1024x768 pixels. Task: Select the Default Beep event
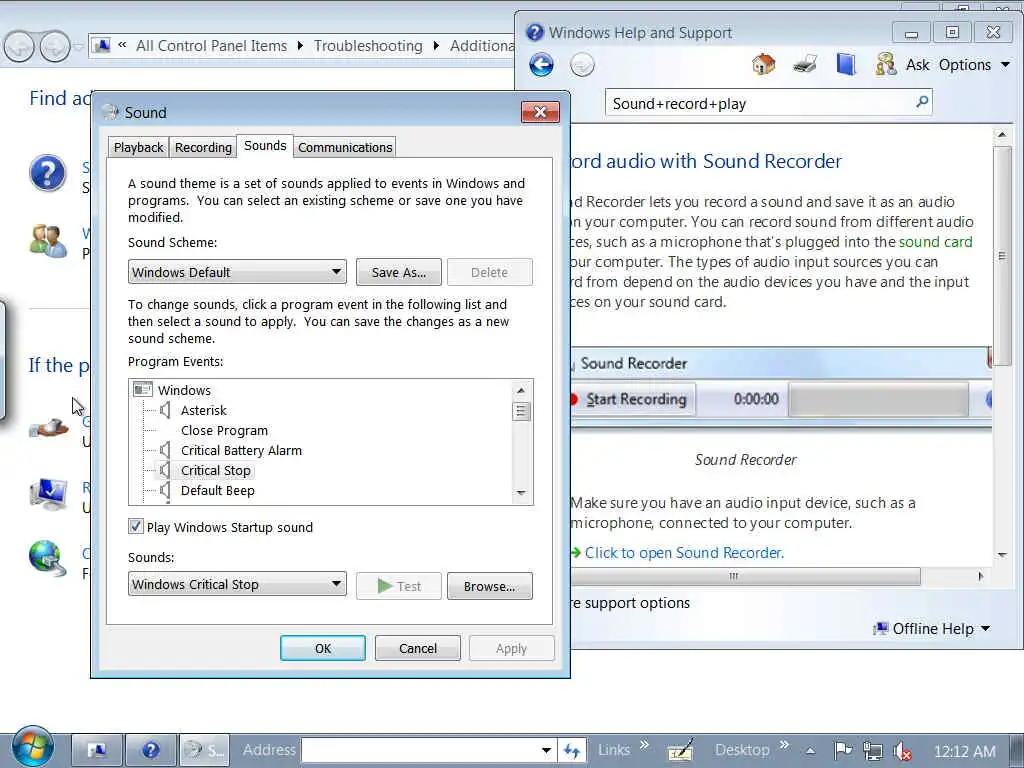[217, 490]
